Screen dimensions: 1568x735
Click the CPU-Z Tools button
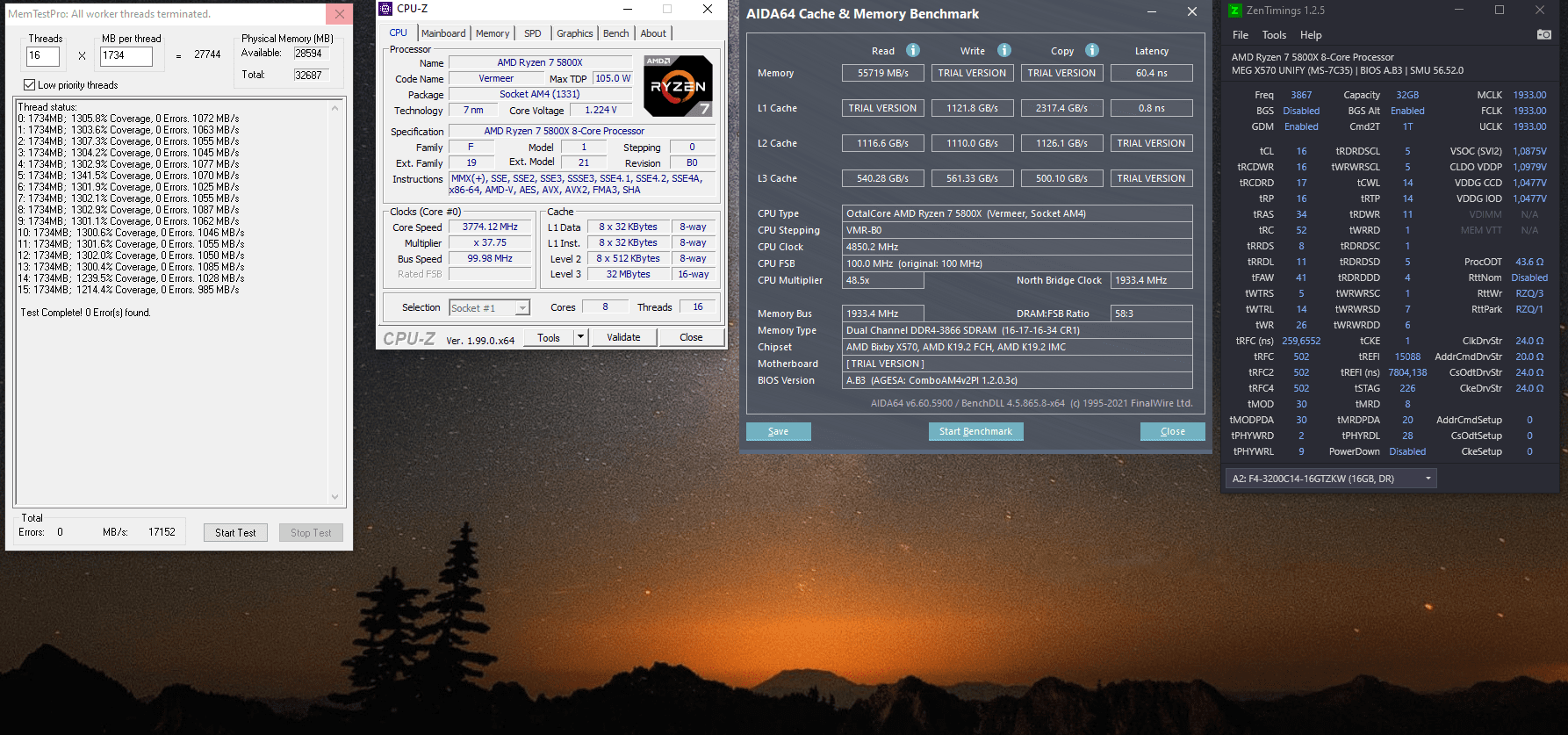click(549, 337)
